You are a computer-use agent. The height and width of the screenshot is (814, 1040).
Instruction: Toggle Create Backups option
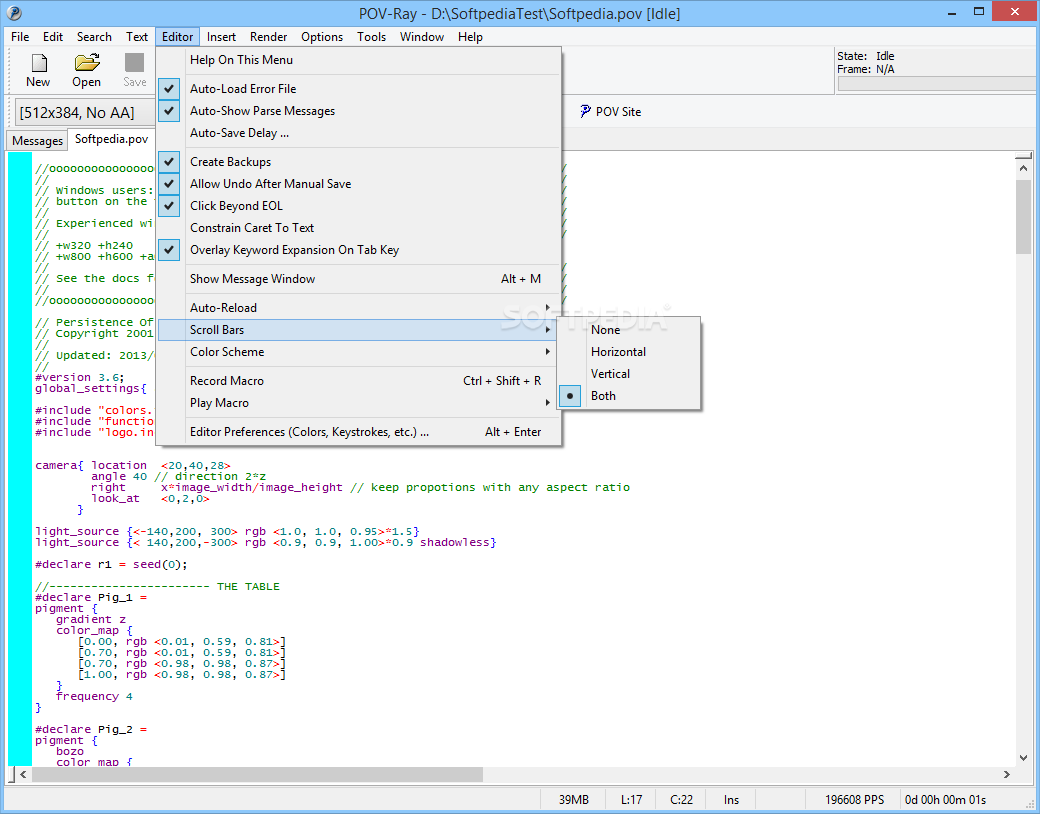coord(169,162)
